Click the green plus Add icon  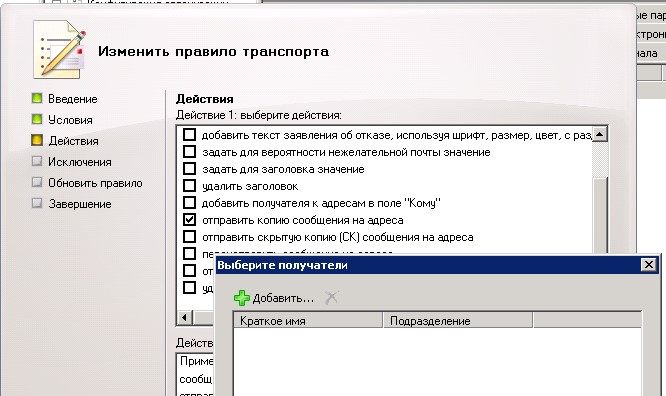coord(242,298)
